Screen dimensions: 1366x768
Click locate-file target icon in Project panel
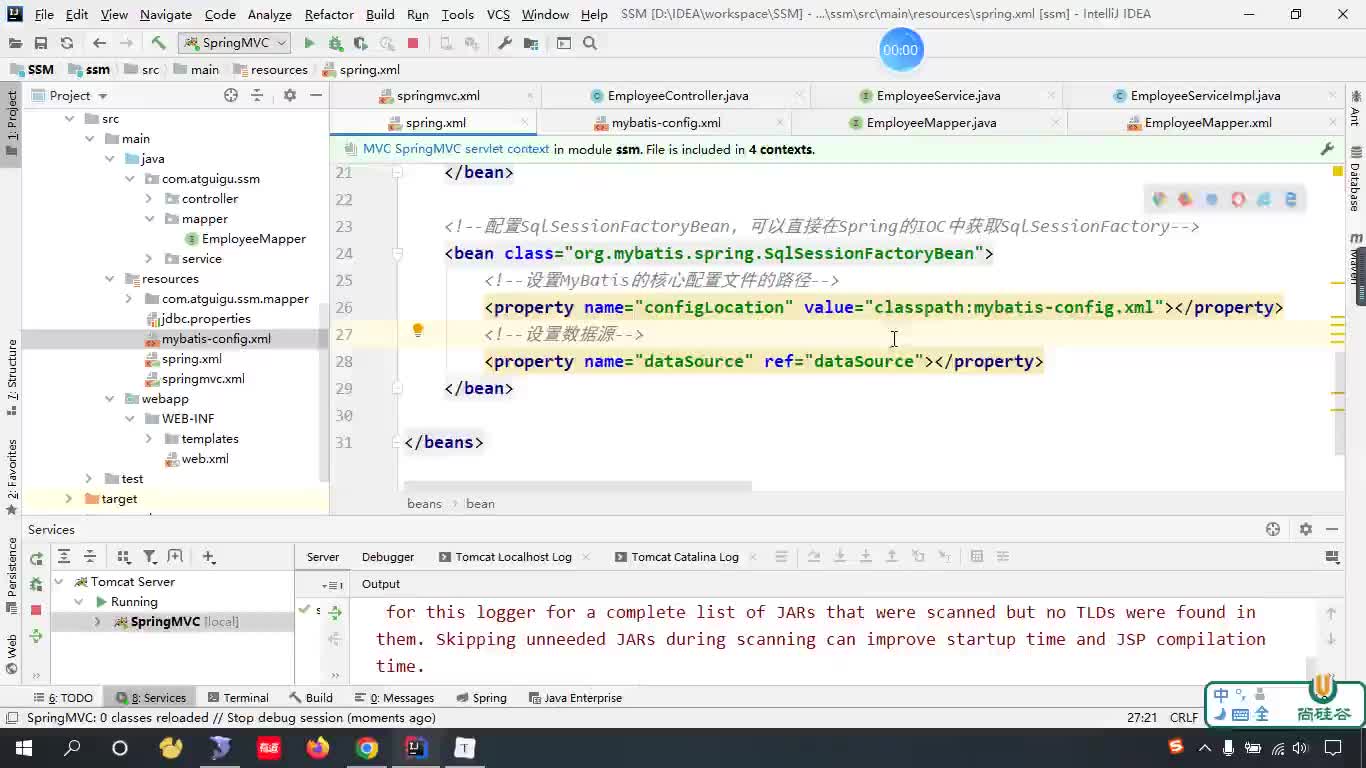[231, 95]
